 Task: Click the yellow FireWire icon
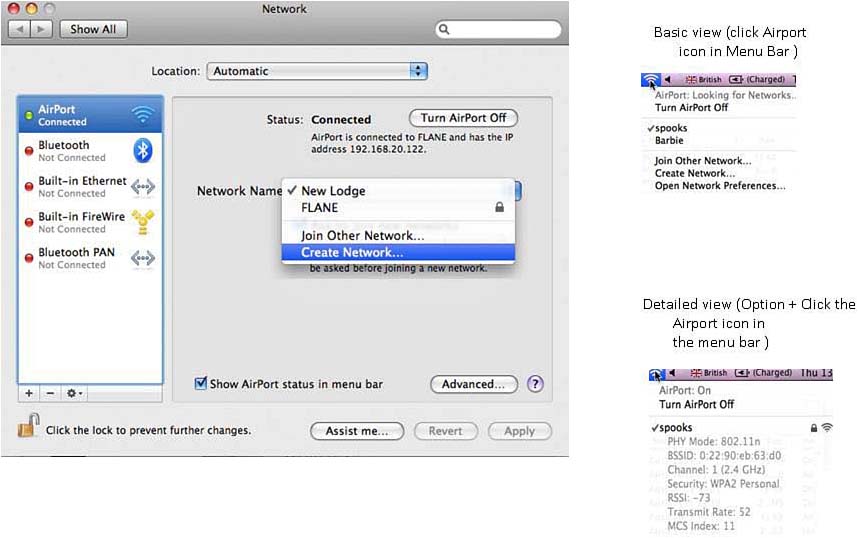143,222
